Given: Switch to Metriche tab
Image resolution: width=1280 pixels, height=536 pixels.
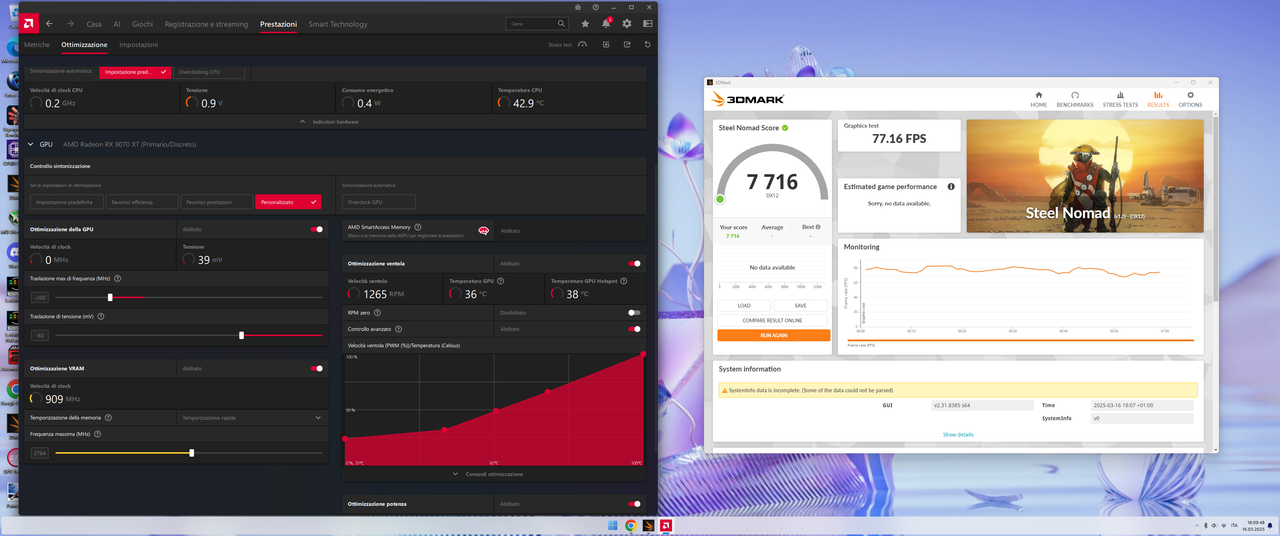Looking at the screenshot, I should point(37,45).
